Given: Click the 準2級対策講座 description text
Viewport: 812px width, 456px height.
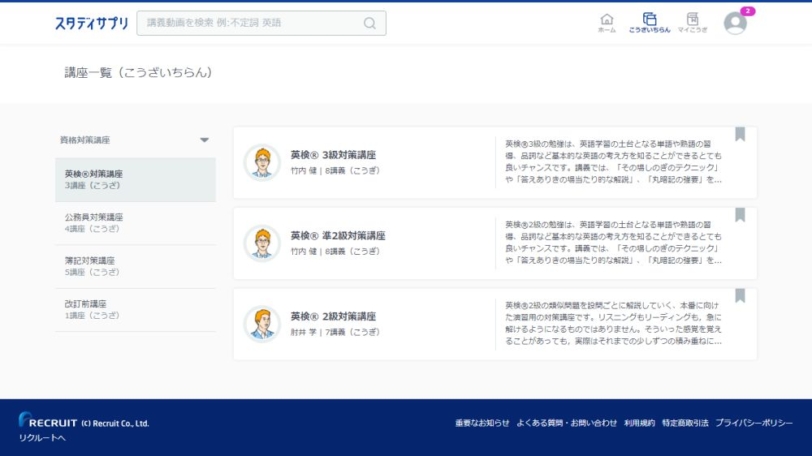Looking at the screenshot, I should pos(613,243).
